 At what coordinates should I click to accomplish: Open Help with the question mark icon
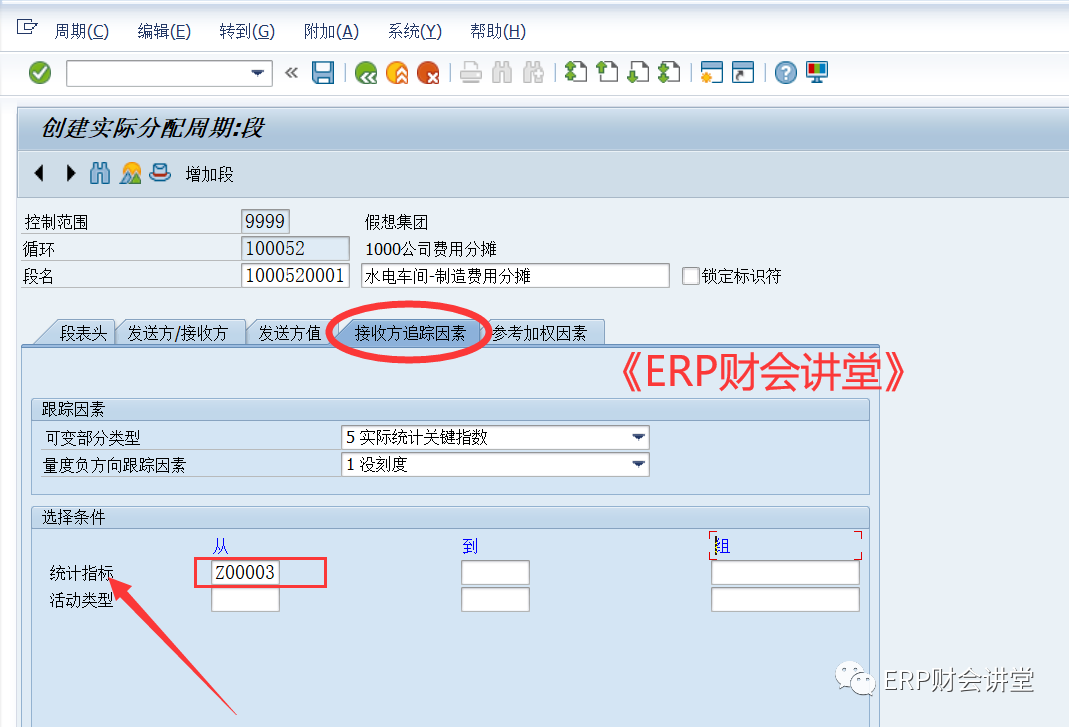click(786, 73)
